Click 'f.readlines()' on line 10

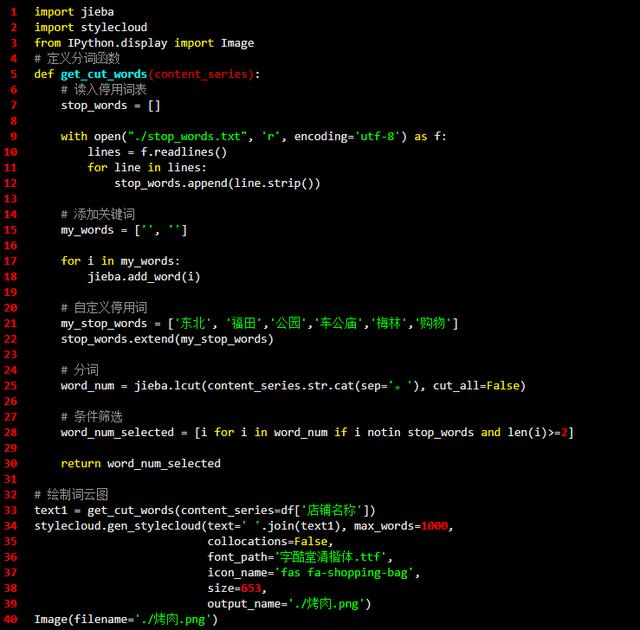[183, 152]
